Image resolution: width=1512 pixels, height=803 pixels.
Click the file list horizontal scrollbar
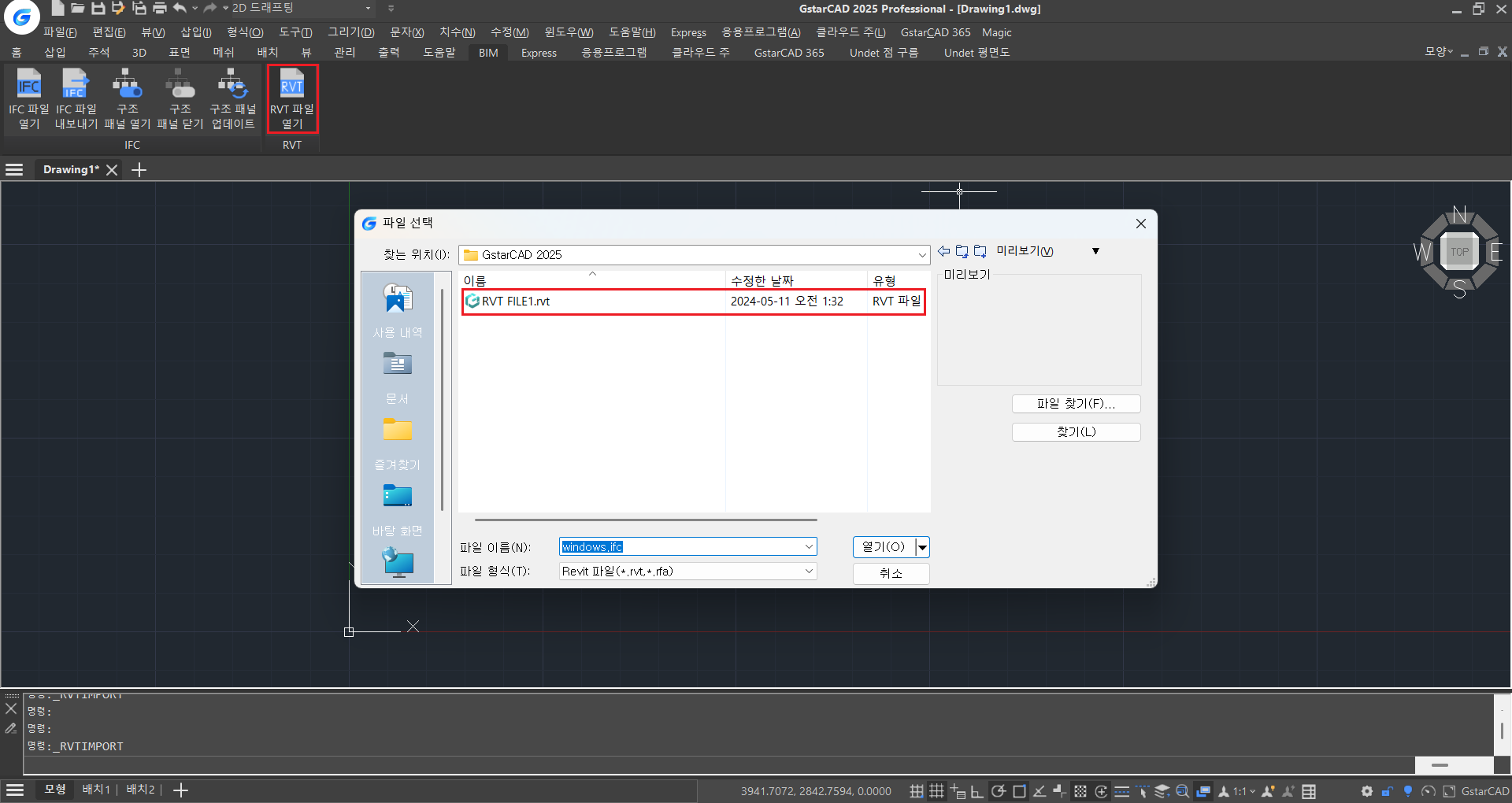click(x=646, y=520)
